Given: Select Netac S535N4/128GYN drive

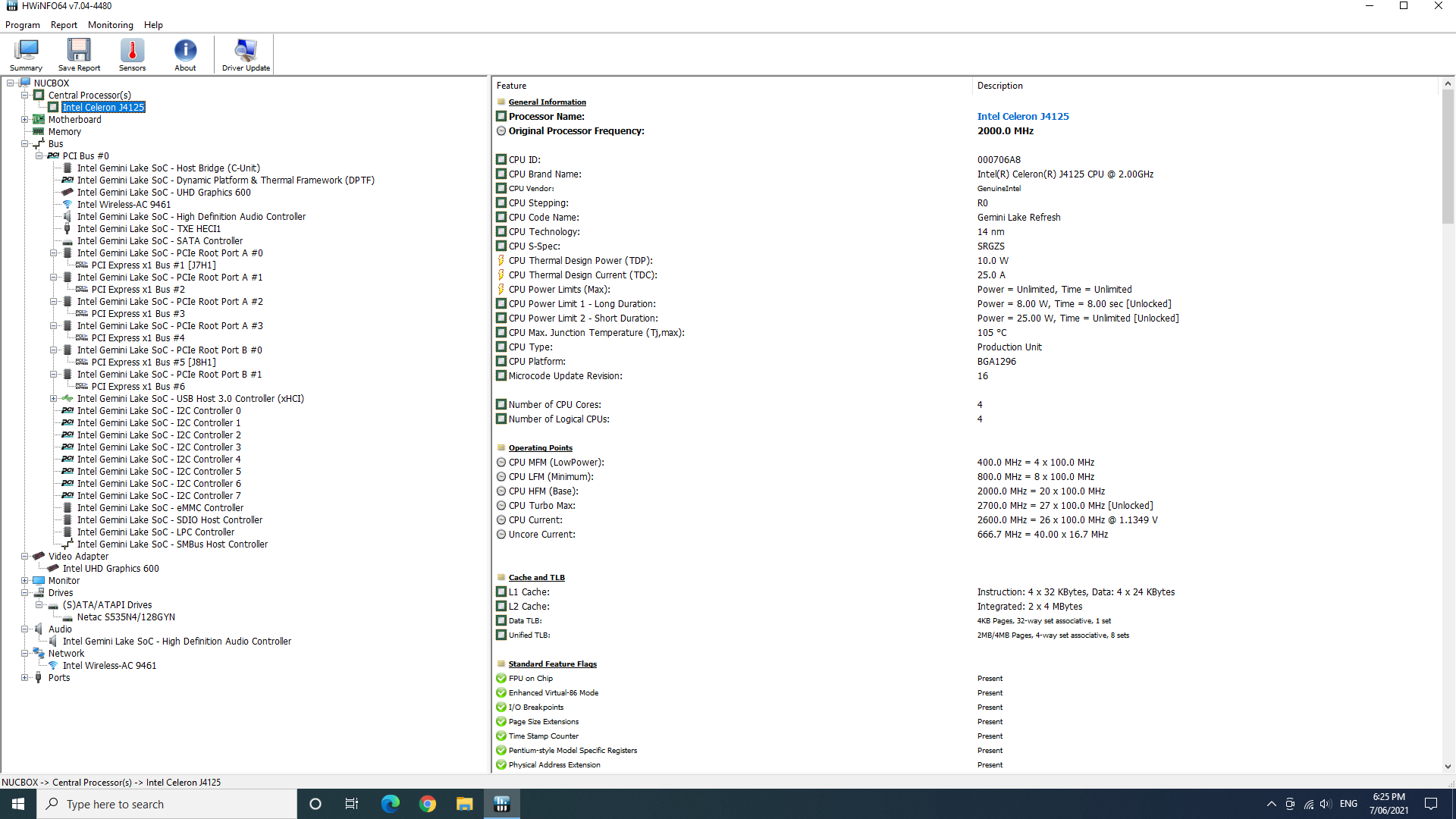Looking at the screenshot, I should click(126, 617).
